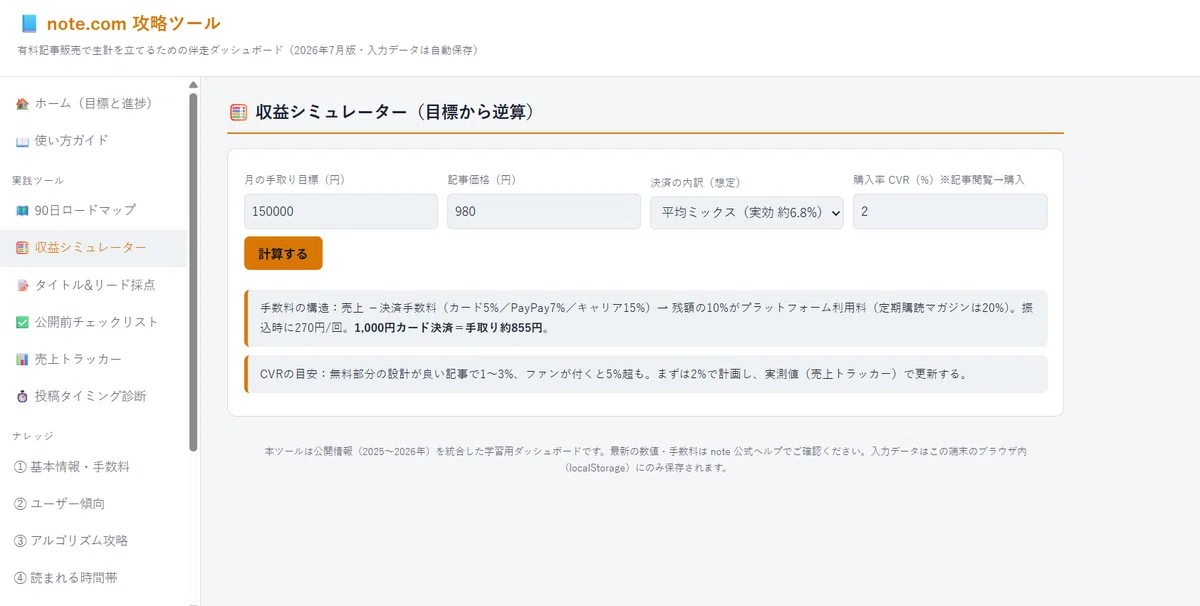1200x606 pixels.
Task: Click the note.com 攻略ツール title
Action: point(133,23)
